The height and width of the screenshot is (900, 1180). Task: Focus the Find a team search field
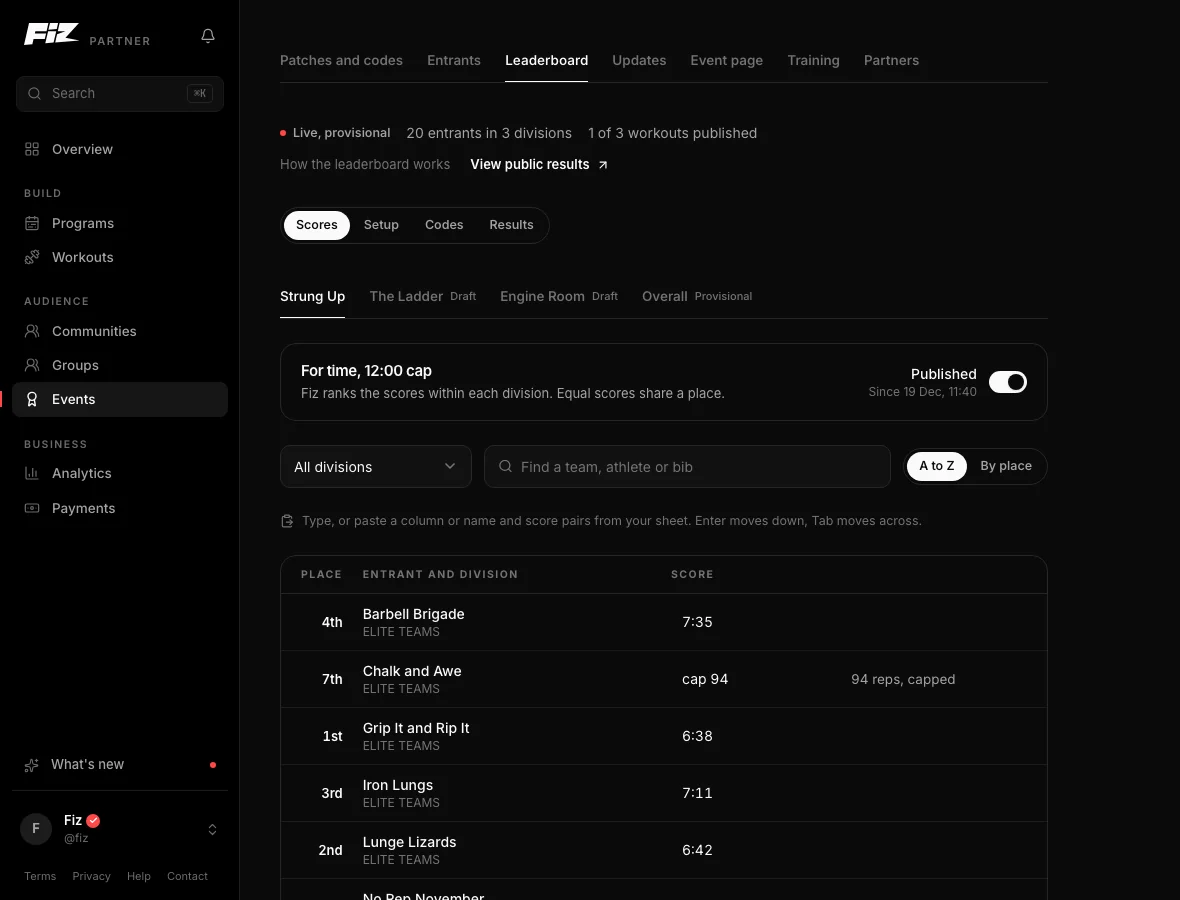coord(687,467)
